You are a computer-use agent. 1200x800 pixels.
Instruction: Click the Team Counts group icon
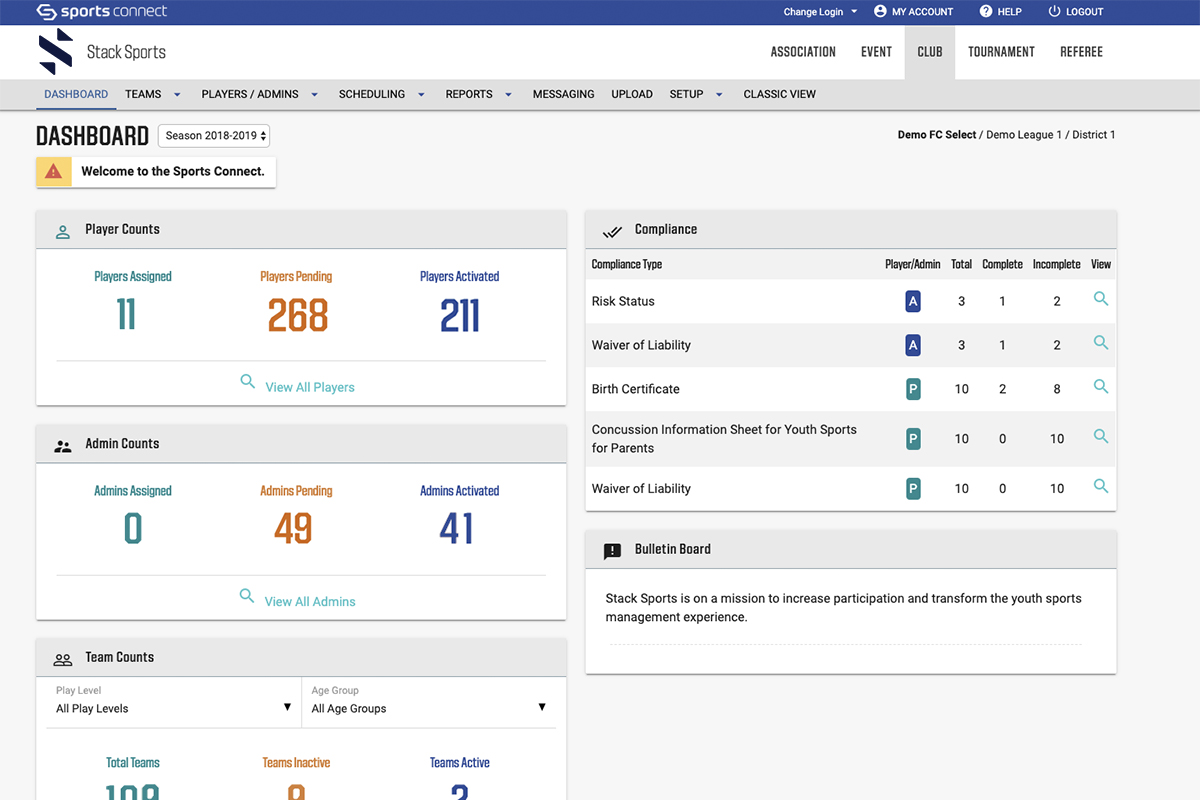click(63, 659)
